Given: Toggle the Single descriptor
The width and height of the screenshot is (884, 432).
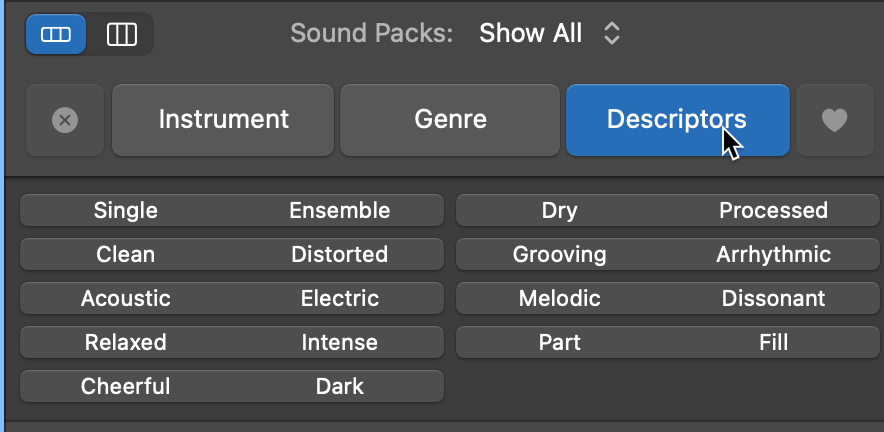Looking at the screenshot, I should point(126,210).
